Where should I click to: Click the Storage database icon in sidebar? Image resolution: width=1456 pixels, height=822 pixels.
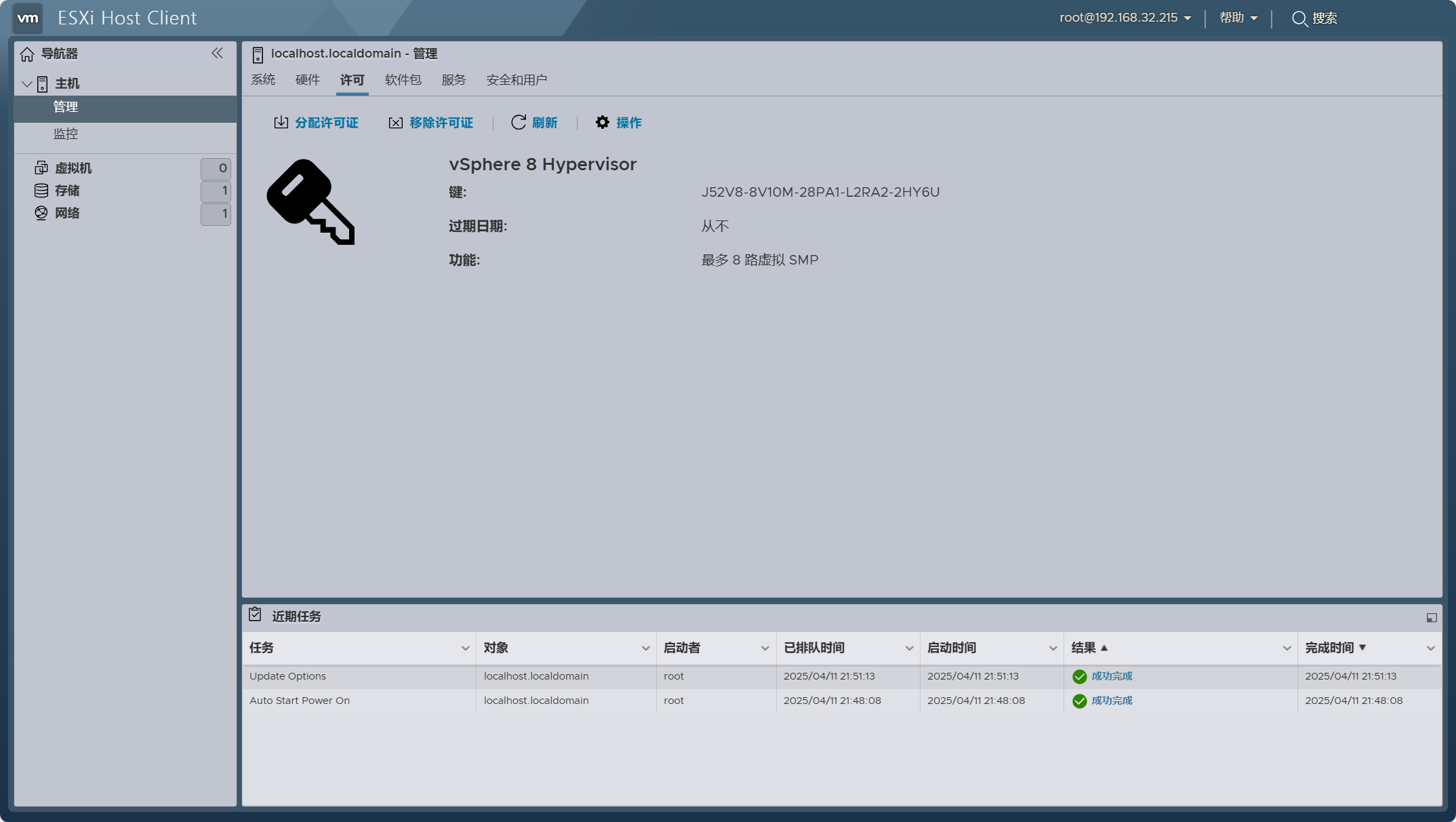[41, 191]
